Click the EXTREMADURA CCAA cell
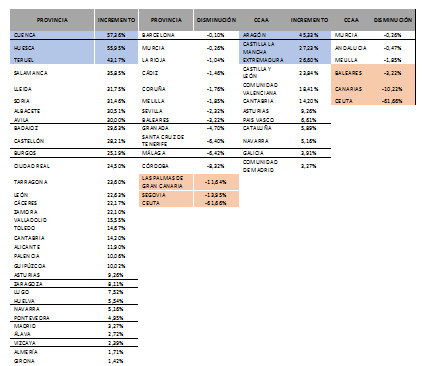 pyautogui.click(x=262, y=60)
